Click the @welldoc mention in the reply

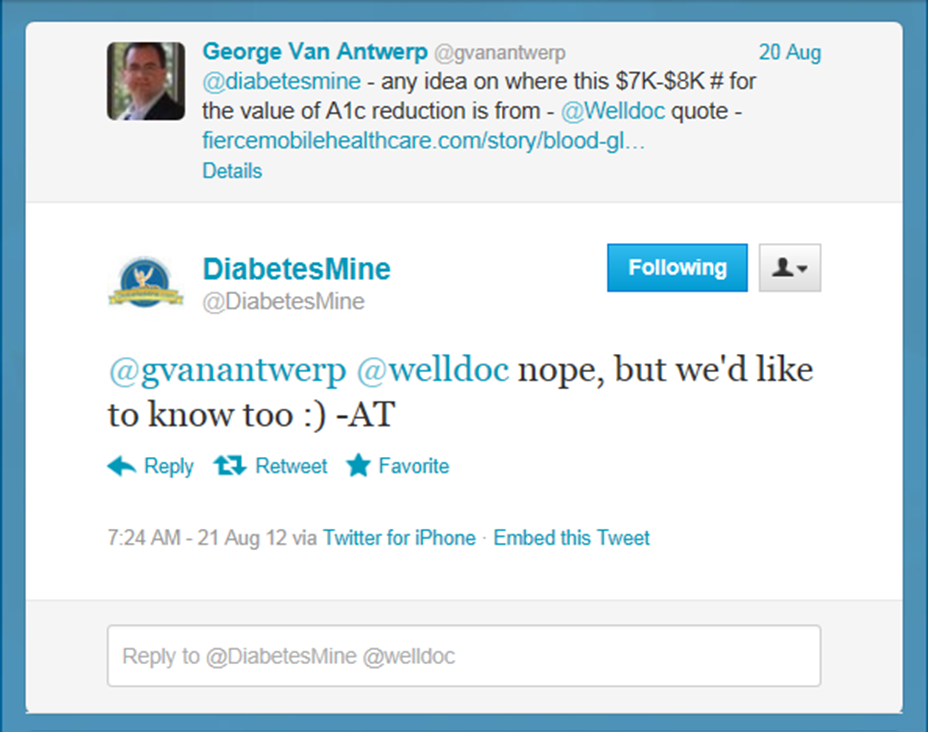(x=433, y=371)
